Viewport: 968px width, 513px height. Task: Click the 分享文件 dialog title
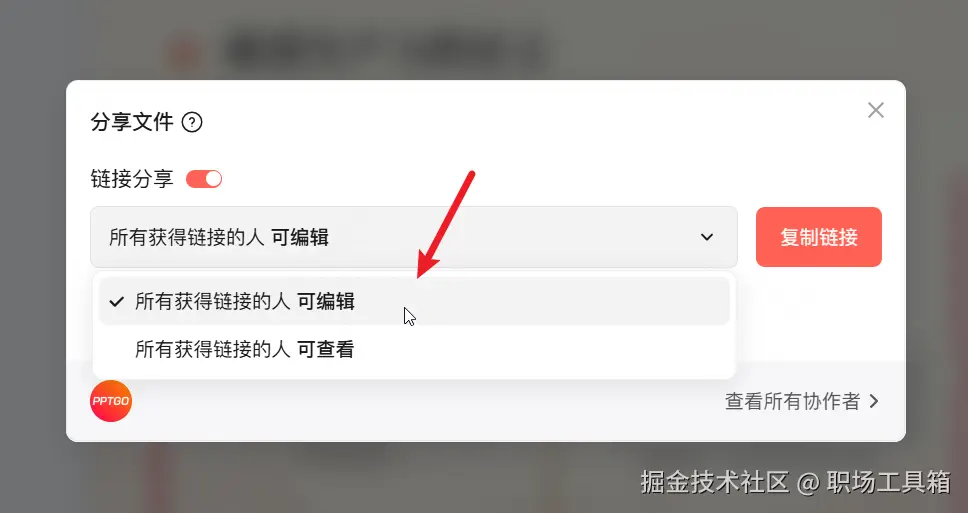132,122
